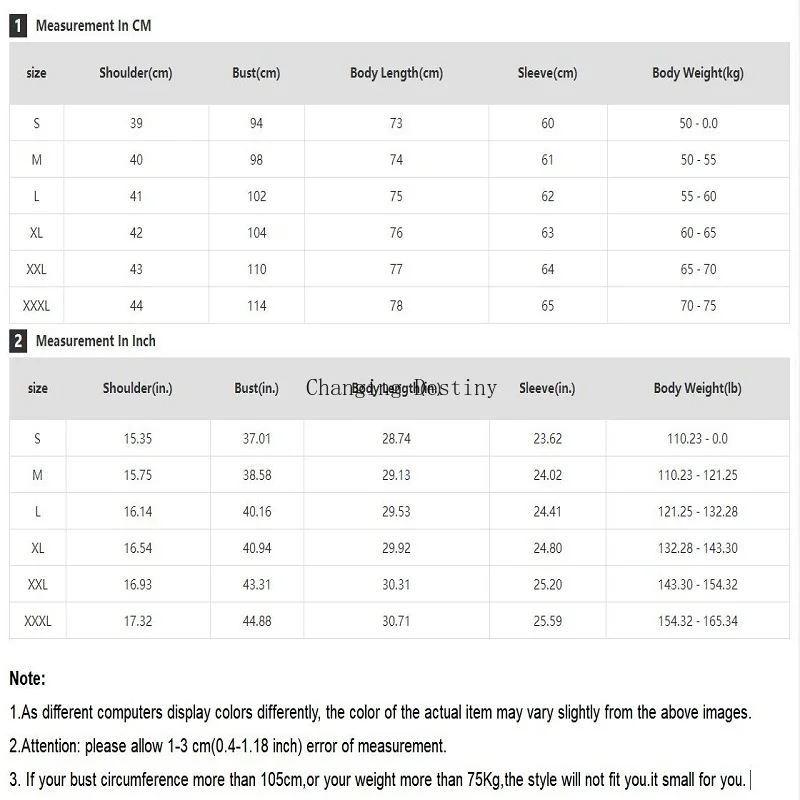Click the Changing Destiny watermark text
The height and width of the screenshot is (800, 800).
click(401, 388)
